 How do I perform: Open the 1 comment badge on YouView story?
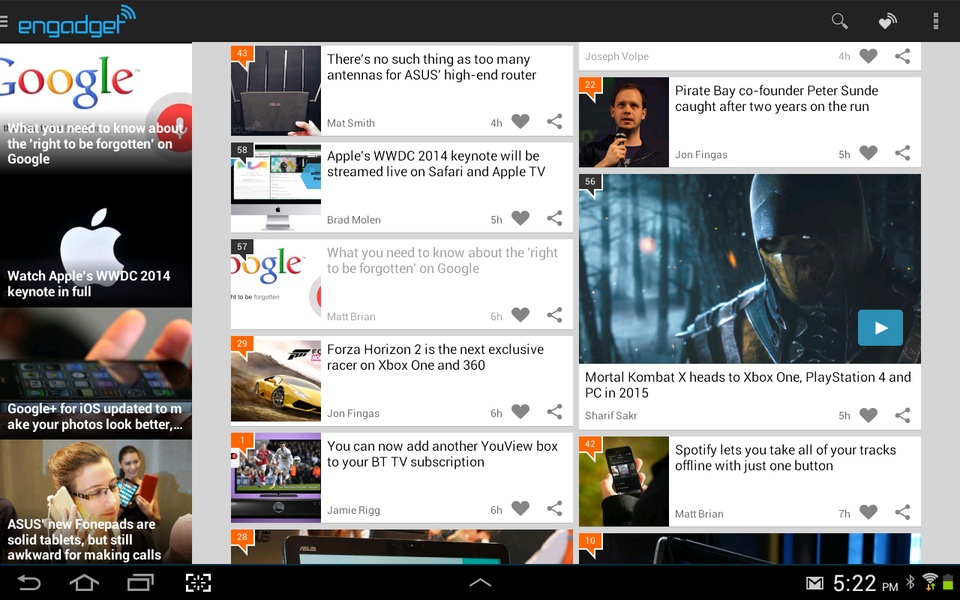click(242, 443)
